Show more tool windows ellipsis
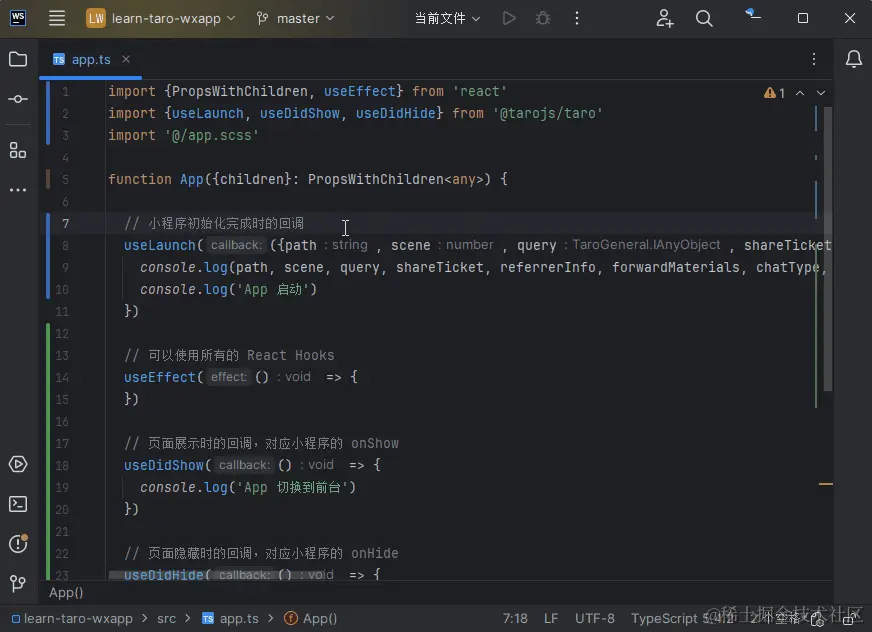The image size is (872, 632). point(18,190)
